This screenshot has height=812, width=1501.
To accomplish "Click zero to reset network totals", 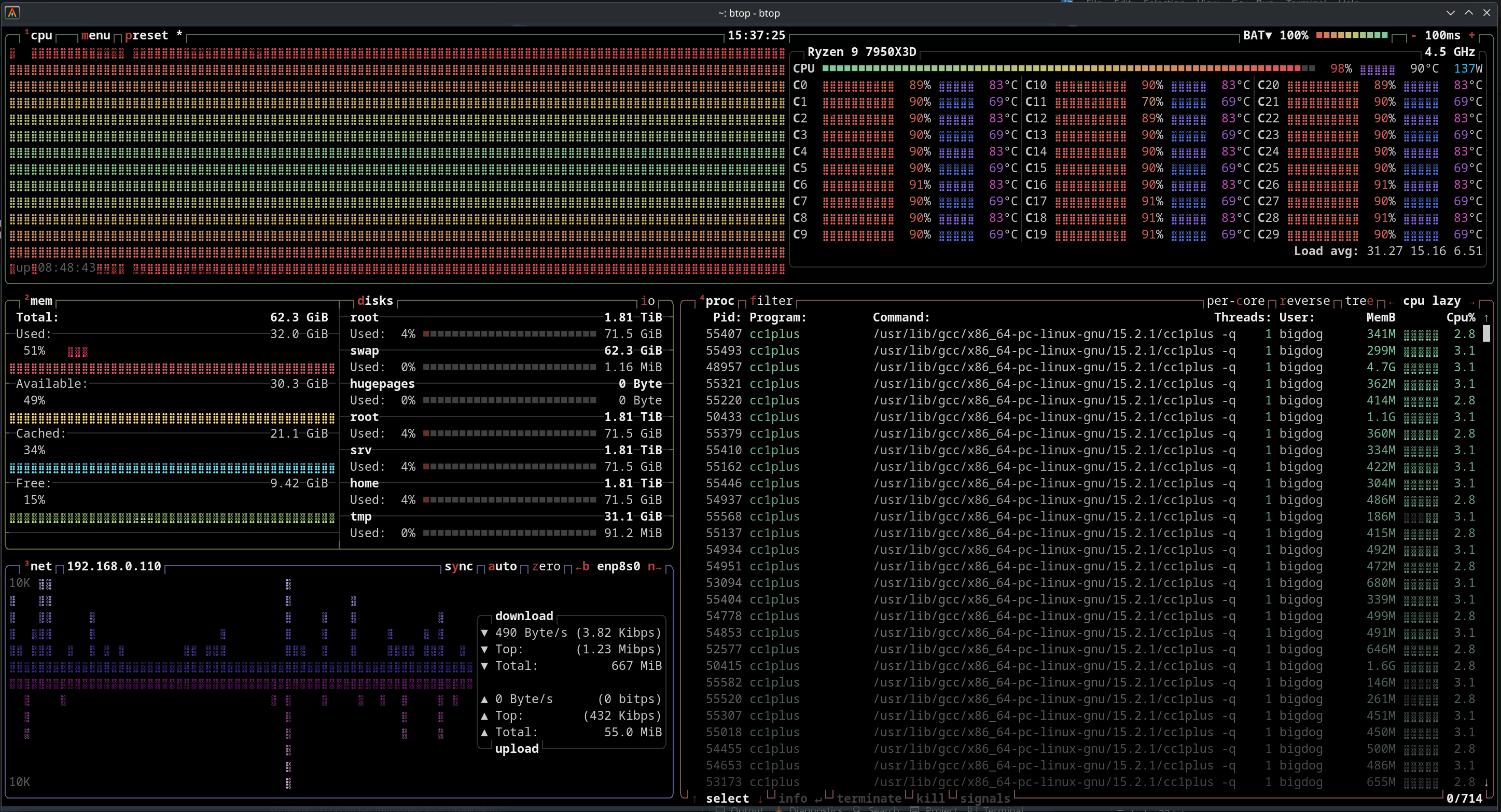I will [x=546, y=566].
